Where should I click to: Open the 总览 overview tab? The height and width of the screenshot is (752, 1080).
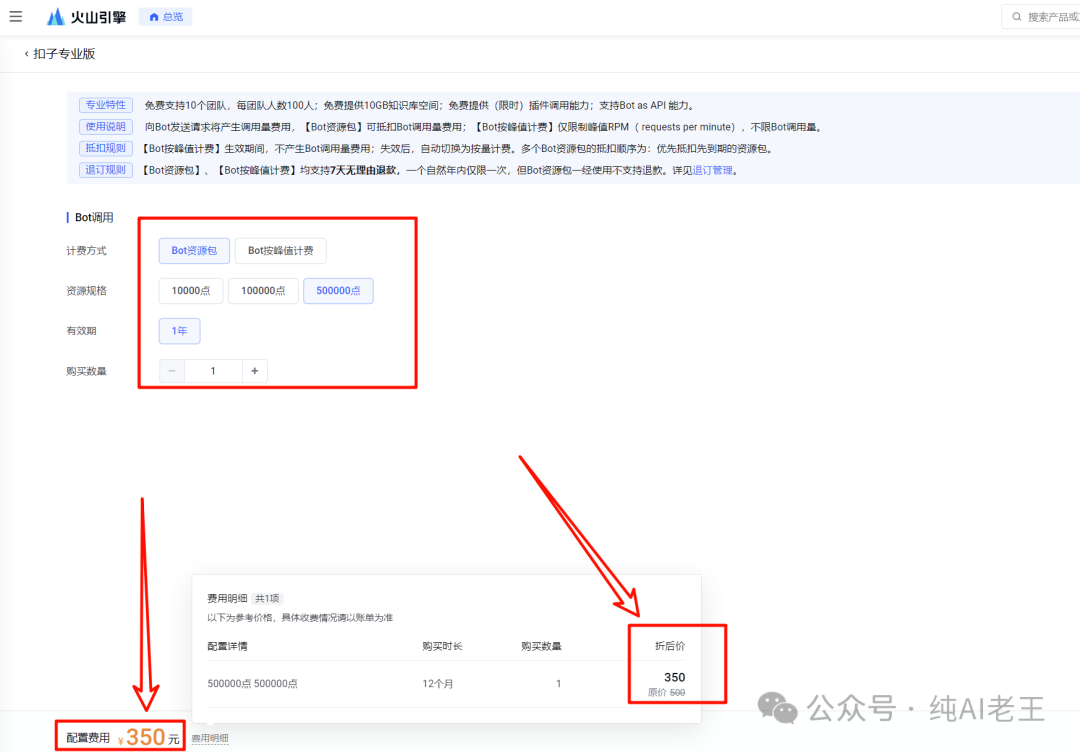click(x=165, y=17)
